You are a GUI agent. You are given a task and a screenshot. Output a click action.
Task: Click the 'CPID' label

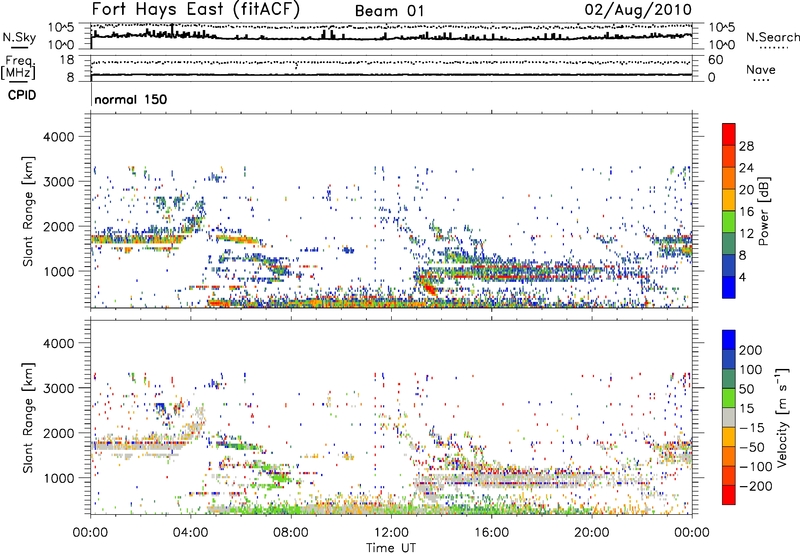[x=22, y=95]
